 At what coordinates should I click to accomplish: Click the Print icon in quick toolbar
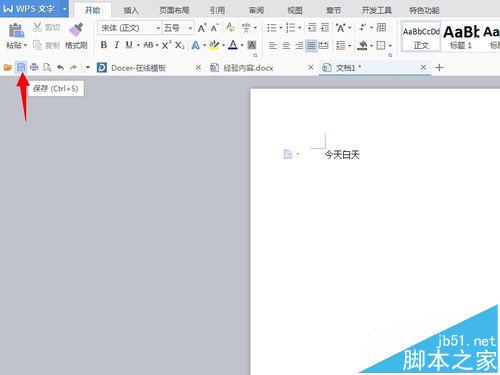click(x=34, y=68)
